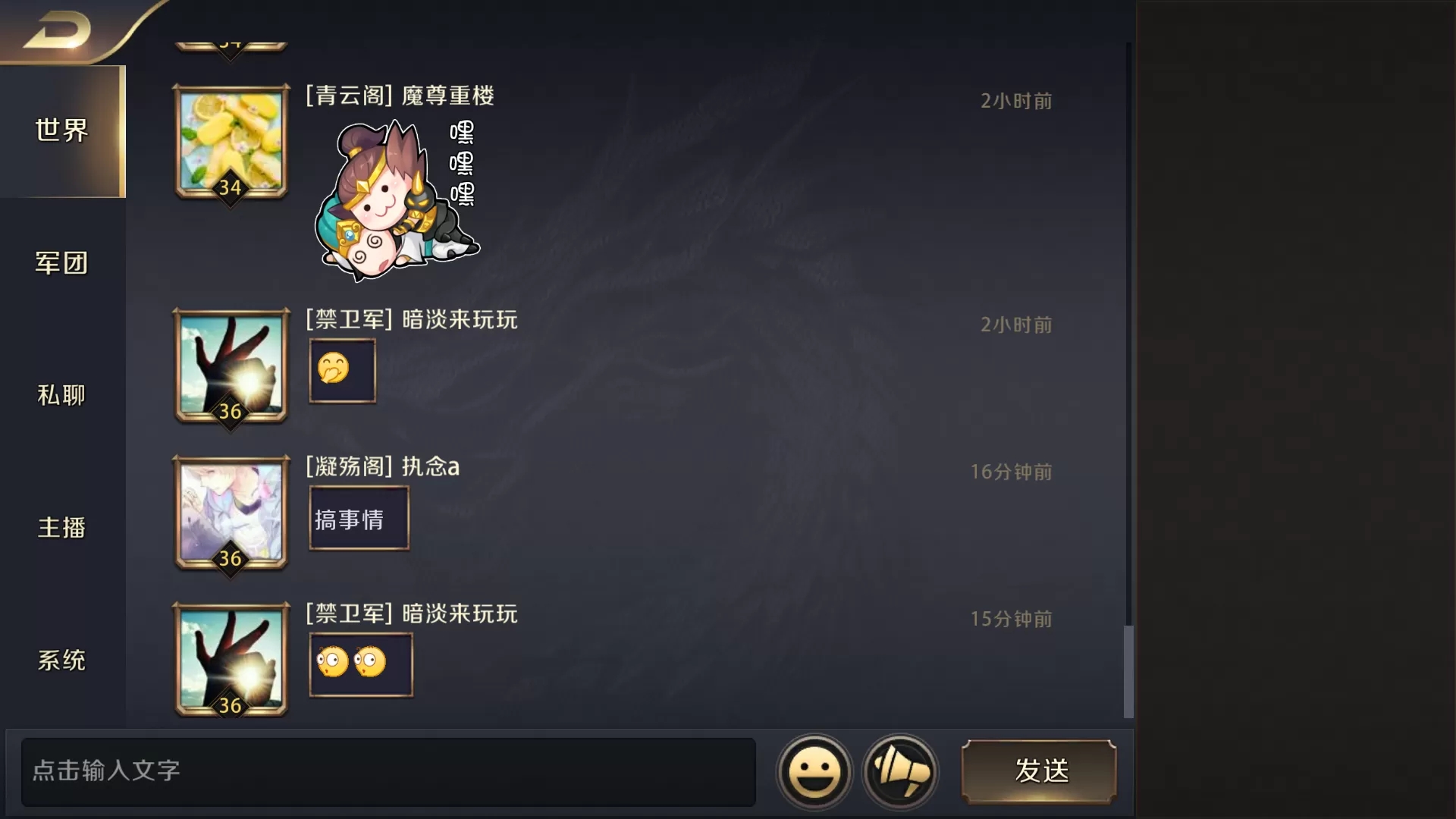Click the hand avatar beside the 15分钟前 message

231,660
